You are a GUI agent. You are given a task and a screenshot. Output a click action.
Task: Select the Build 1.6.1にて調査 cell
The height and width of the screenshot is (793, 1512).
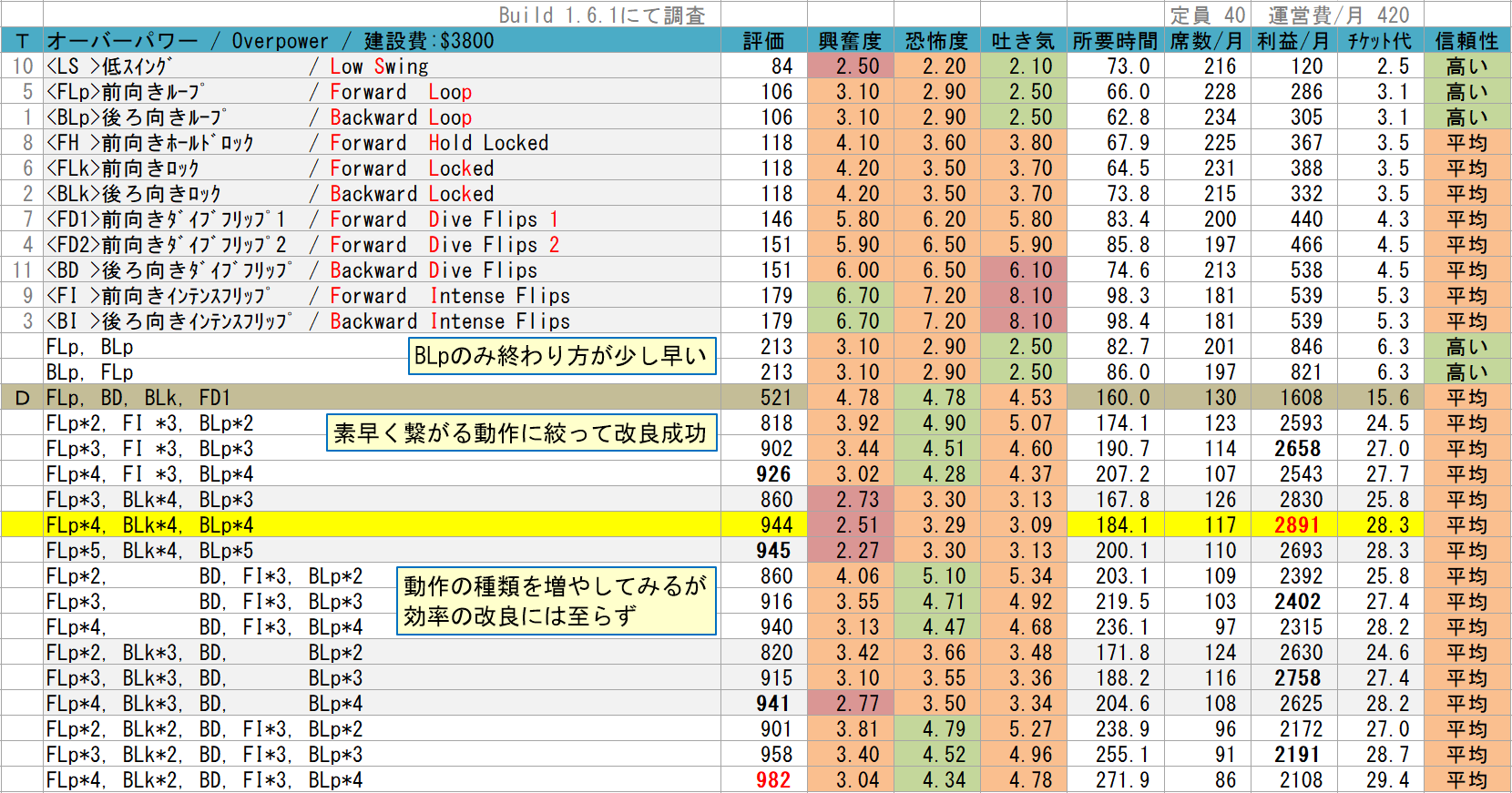click(x=601, y=15)
